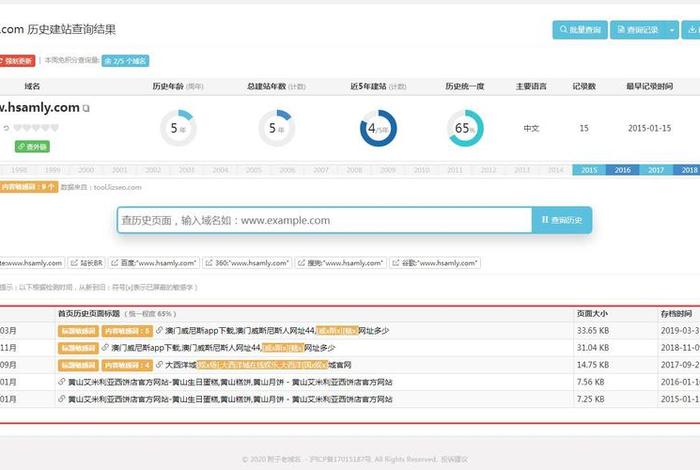The height and width of the screenshot is (470, 700).
Task: Click the 域名 column header
Action: (32, 86)
